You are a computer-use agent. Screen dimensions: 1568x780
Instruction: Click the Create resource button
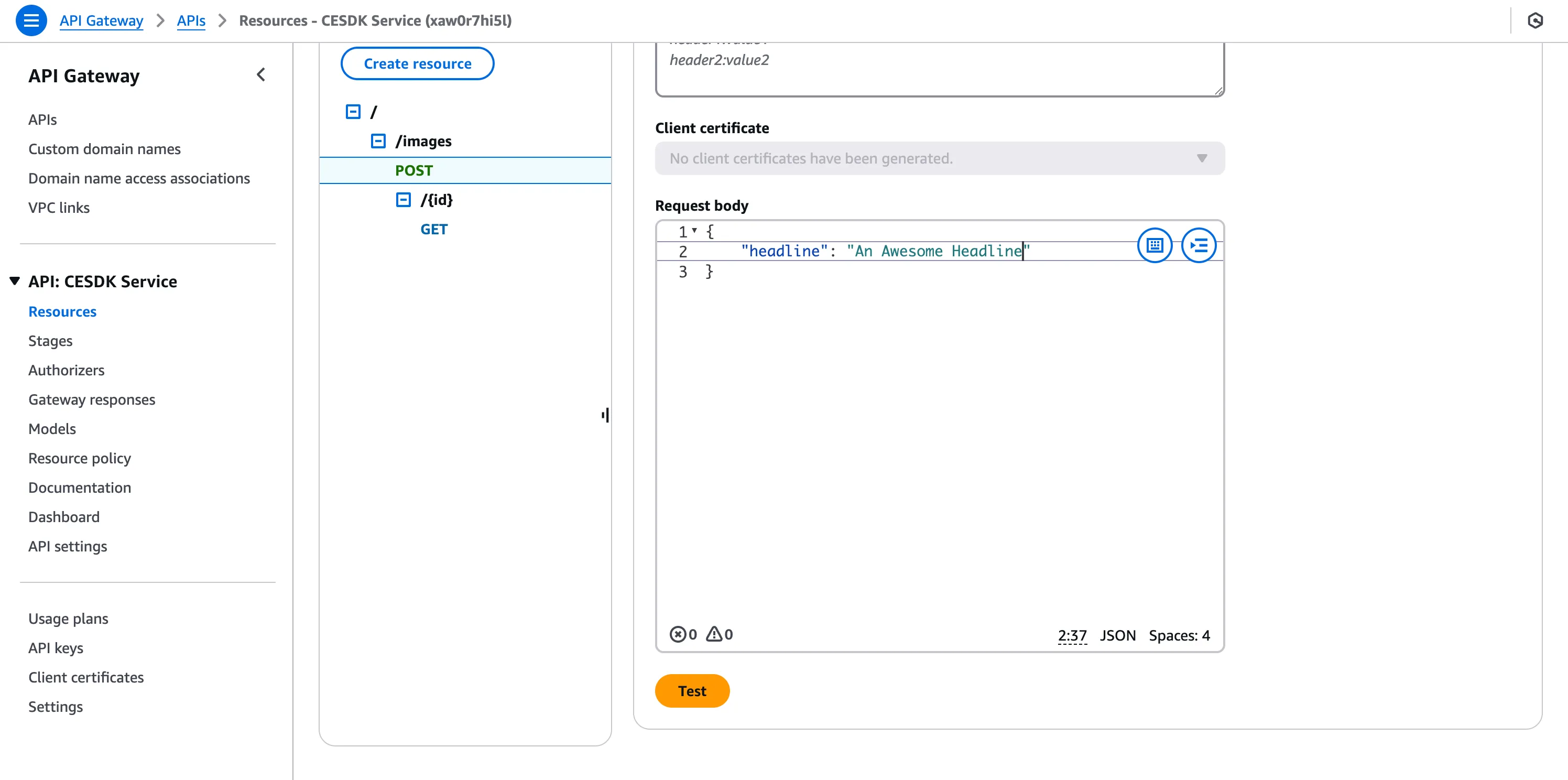(418, 64)
